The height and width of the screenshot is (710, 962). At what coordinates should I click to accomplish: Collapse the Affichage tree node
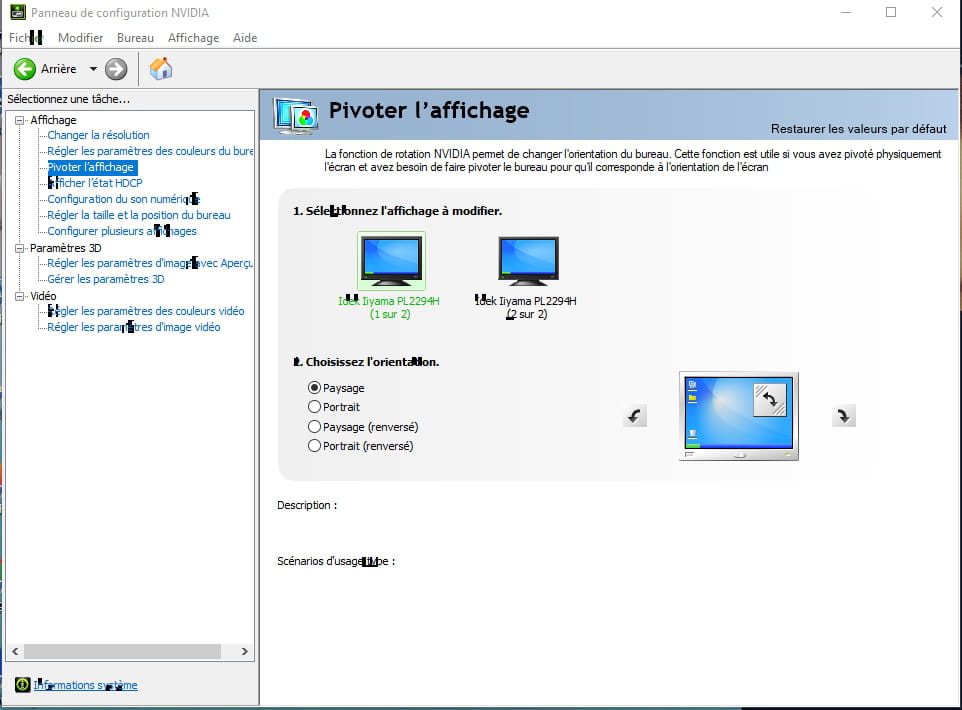click(20, 120)
